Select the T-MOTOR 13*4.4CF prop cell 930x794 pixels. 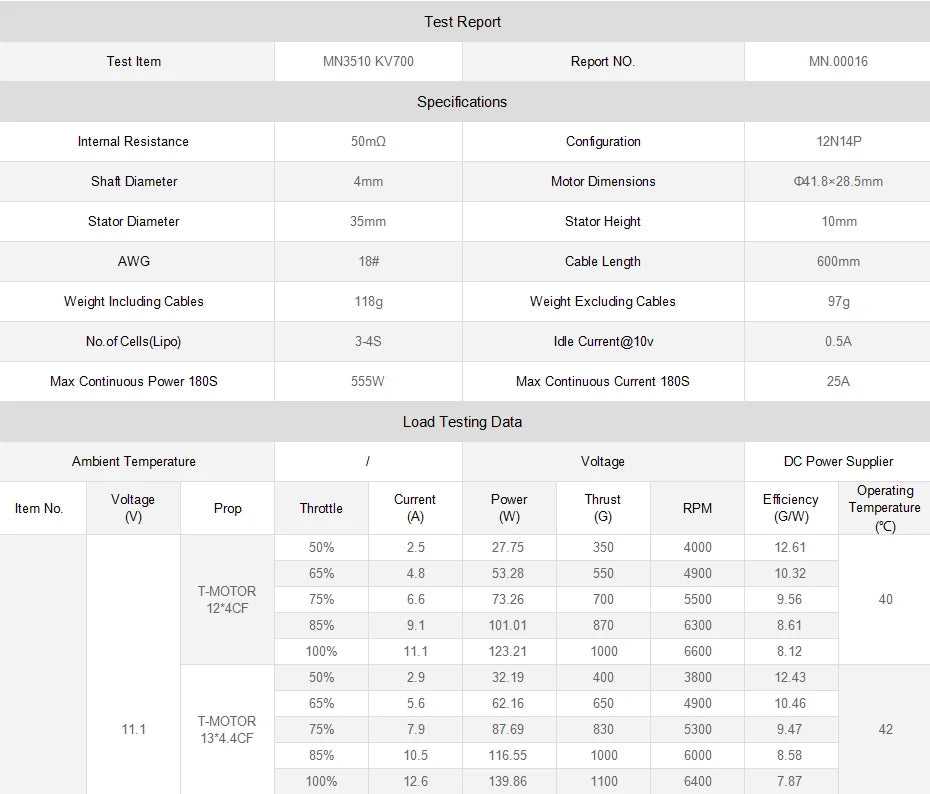pyautogui.click(x=227, y=729)
